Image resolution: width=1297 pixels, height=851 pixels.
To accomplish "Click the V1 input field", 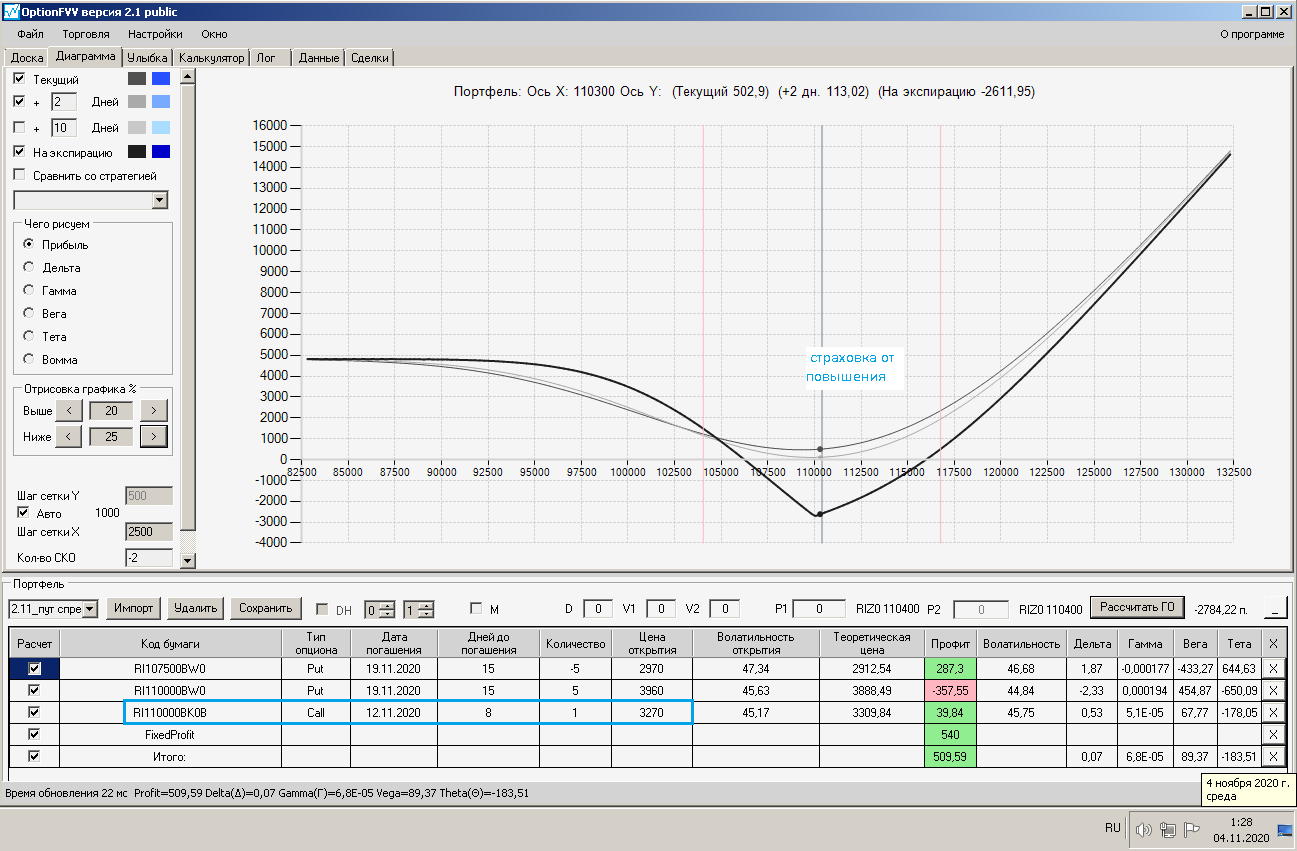I will tap(661, 608).
